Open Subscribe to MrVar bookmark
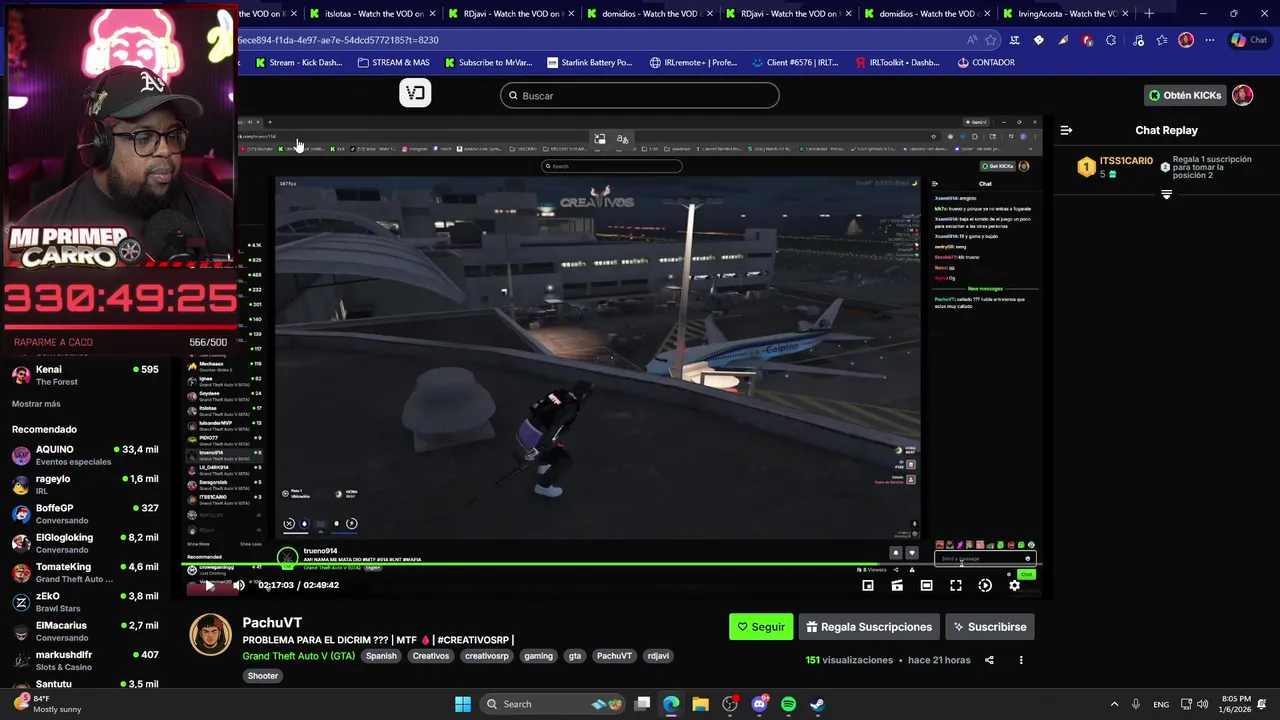This screenshot has height=720, width=1280. [488, 62]
